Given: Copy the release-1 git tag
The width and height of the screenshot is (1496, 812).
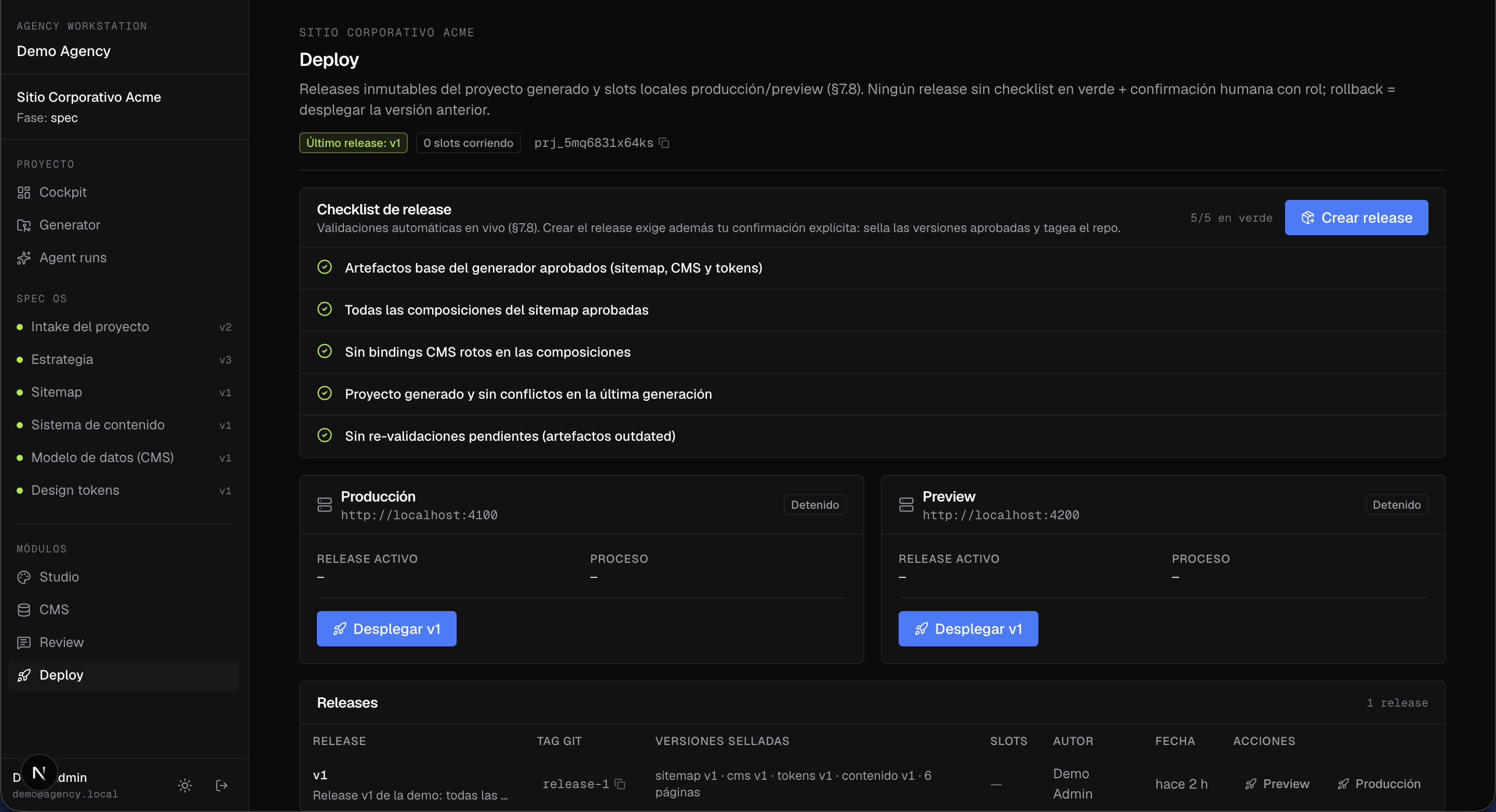Looking at the screenshot, I should coord(620,784).
